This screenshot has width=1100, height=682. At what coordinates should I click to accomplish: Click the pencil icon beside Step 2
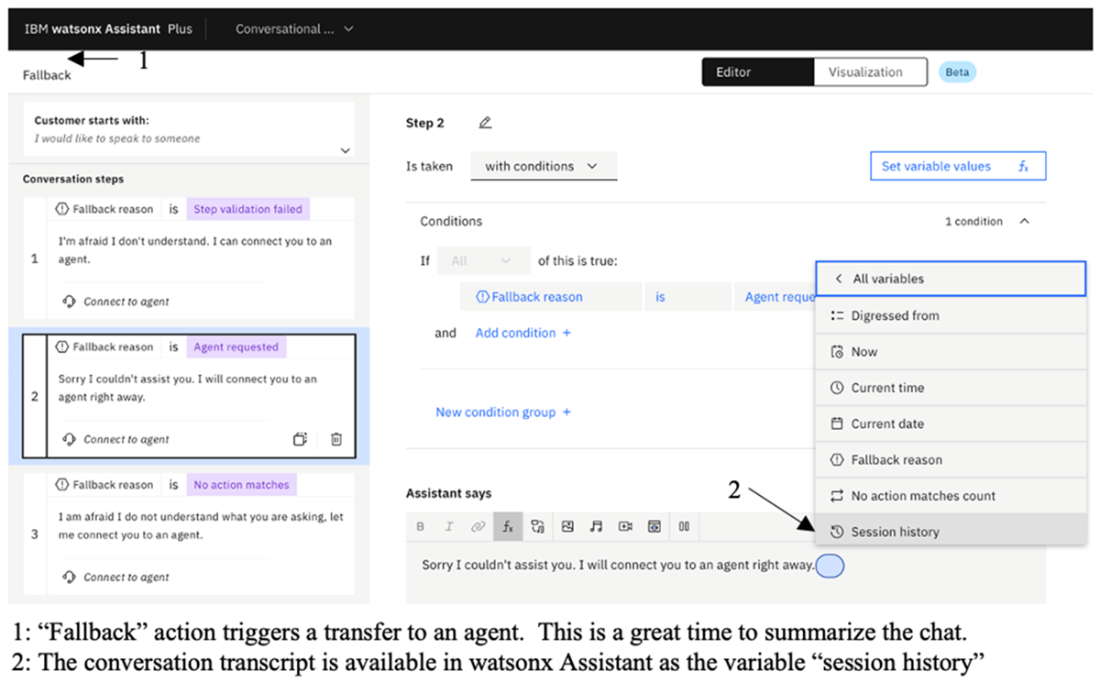point(485,123)
